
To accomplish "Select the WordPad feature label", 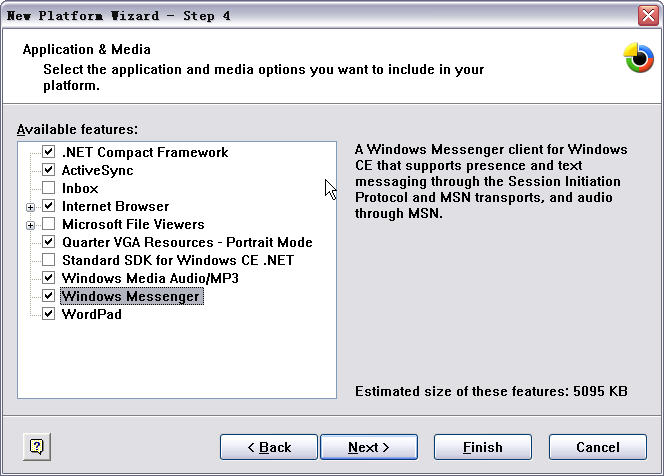I will [91, 314].
